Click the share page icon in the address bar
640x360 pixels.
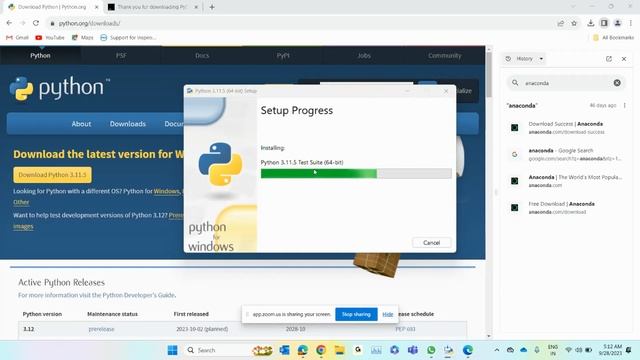(x=561, y=23)
